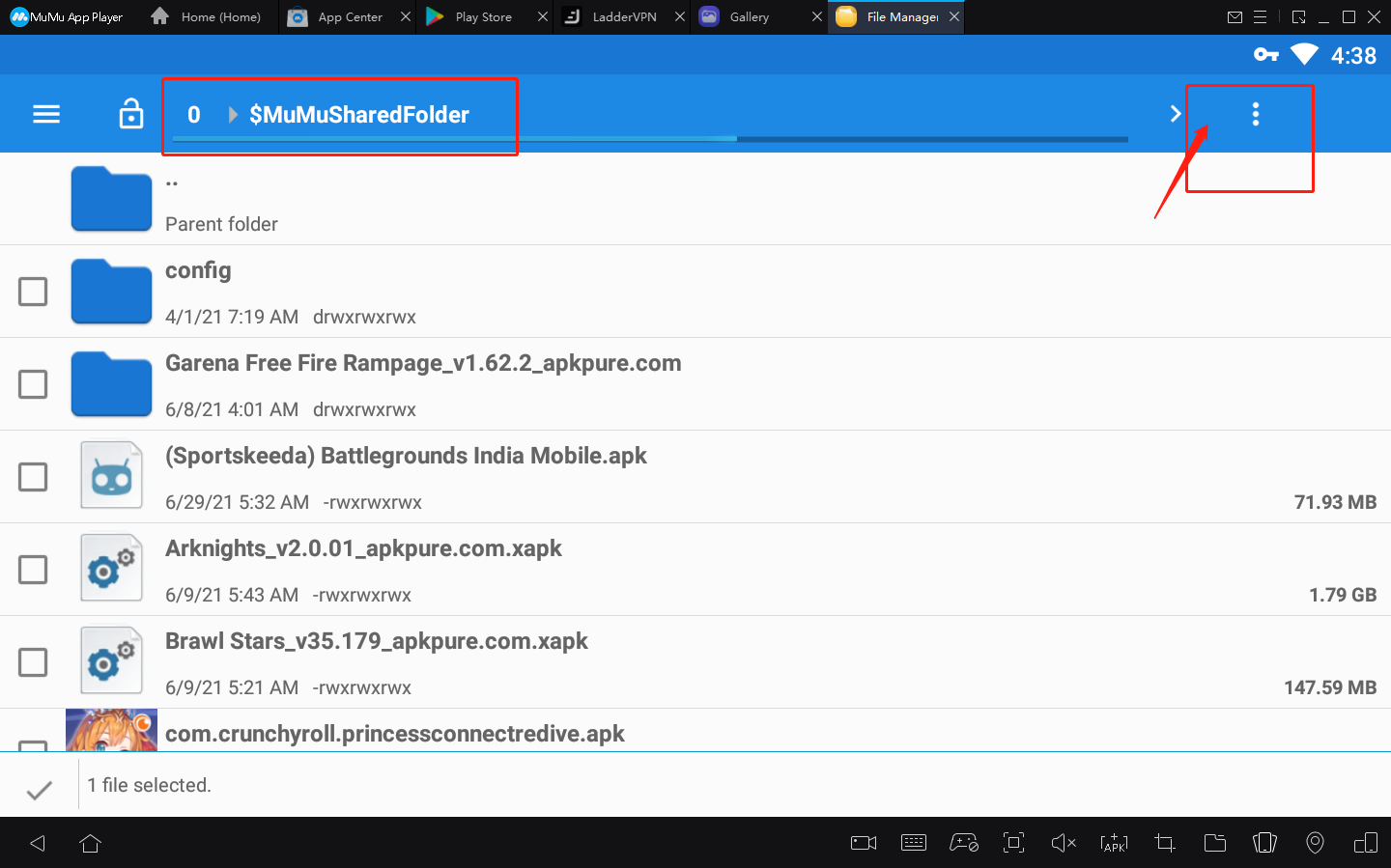Open the three-dot overflow menu
1391x868 pixels.
1256,114
